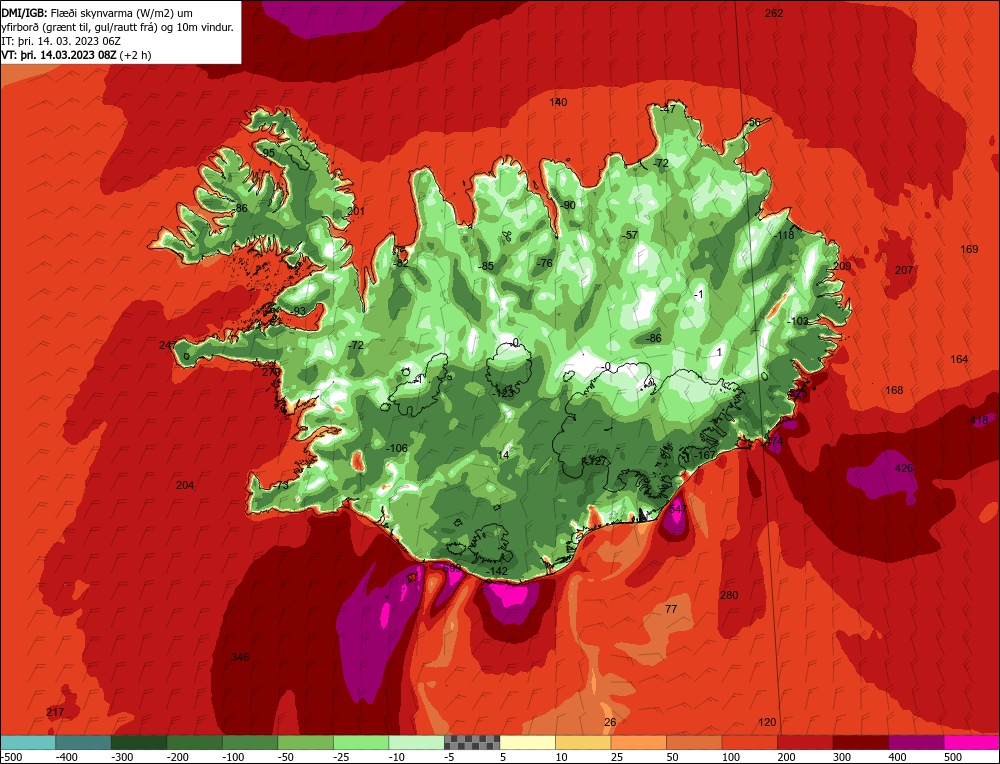Select the -106 value in southwest Iceland
Viewport: 1000px width, 764px height.
click(x=396, y=448)
